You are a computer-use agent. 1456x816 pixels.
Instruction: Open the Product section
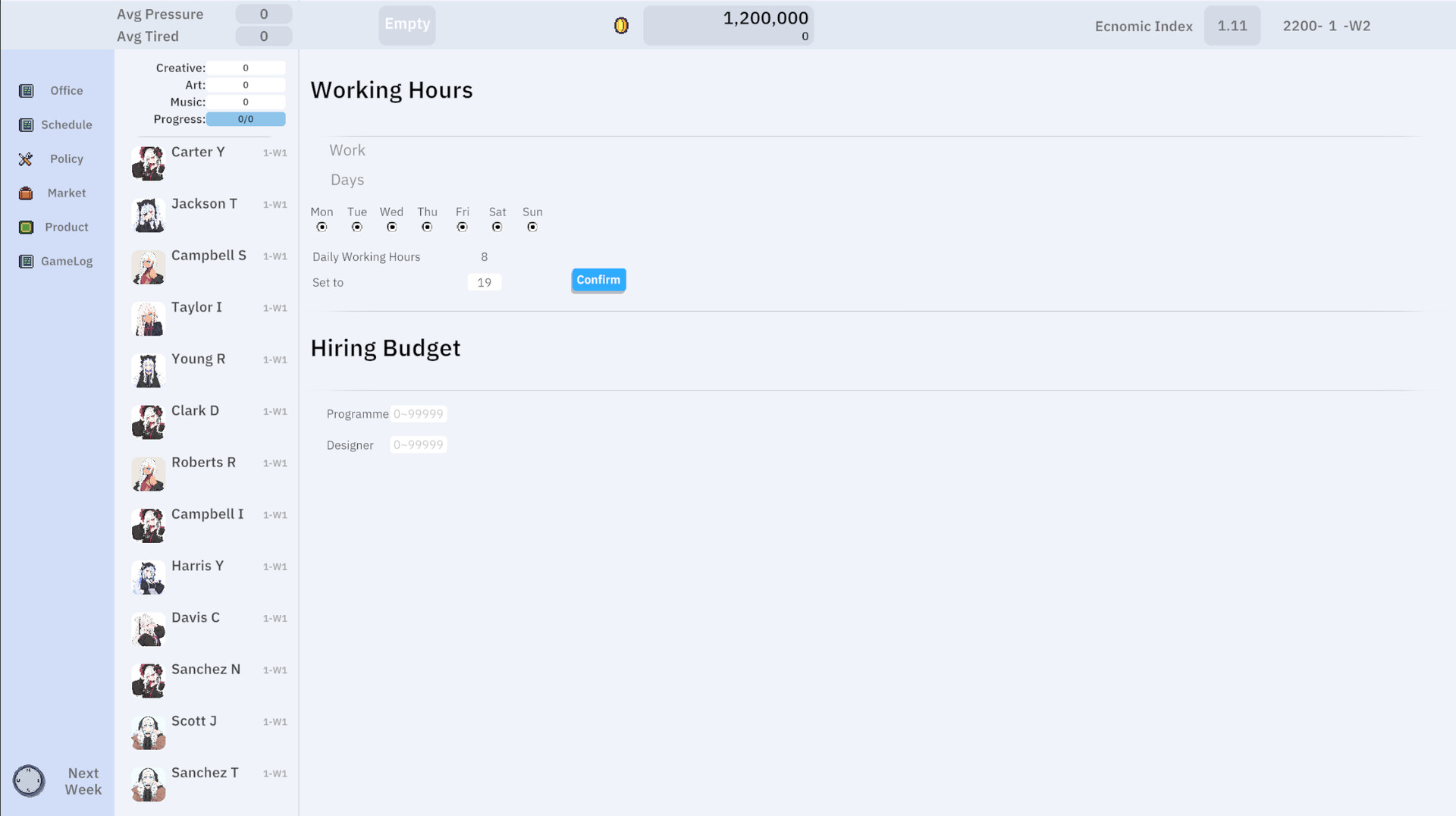pos(67,227)
